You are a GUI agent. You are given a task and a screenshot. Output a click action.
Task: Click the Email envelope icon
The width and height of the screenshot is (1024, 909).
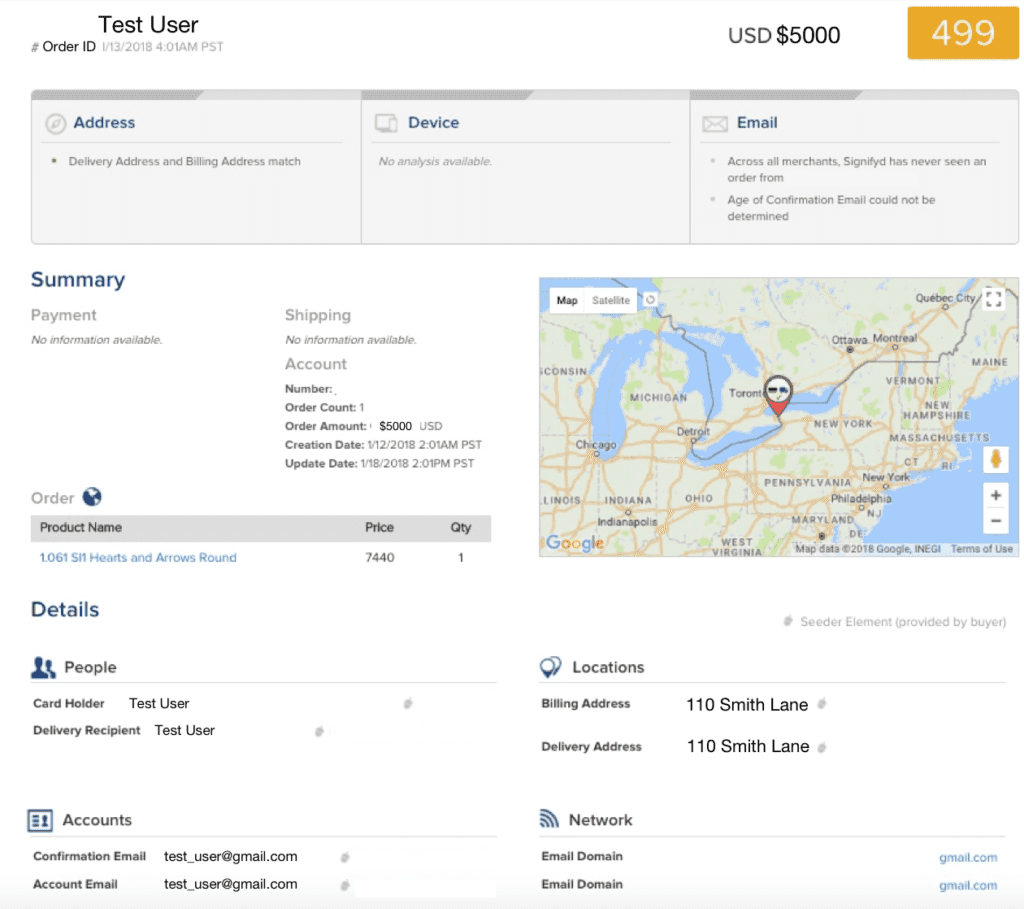pyautogui.click(x=714, y=123)
